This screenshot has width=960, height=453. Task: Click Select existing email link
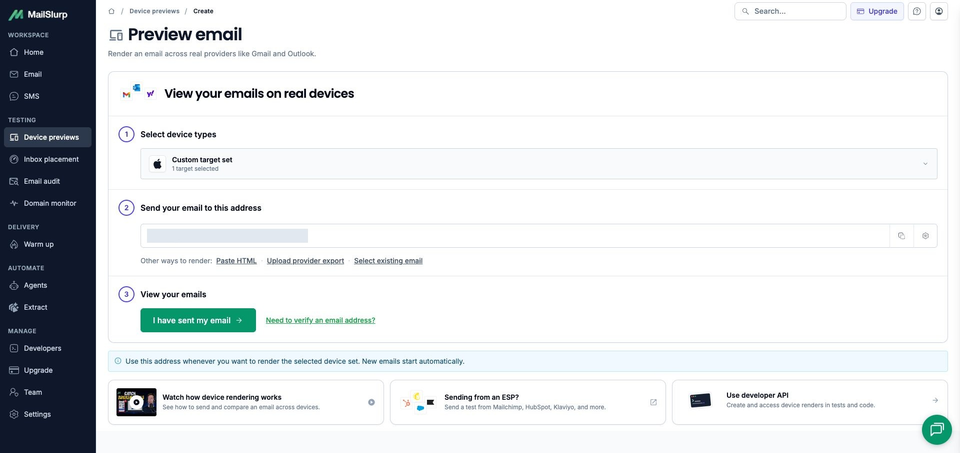point(388,261)
